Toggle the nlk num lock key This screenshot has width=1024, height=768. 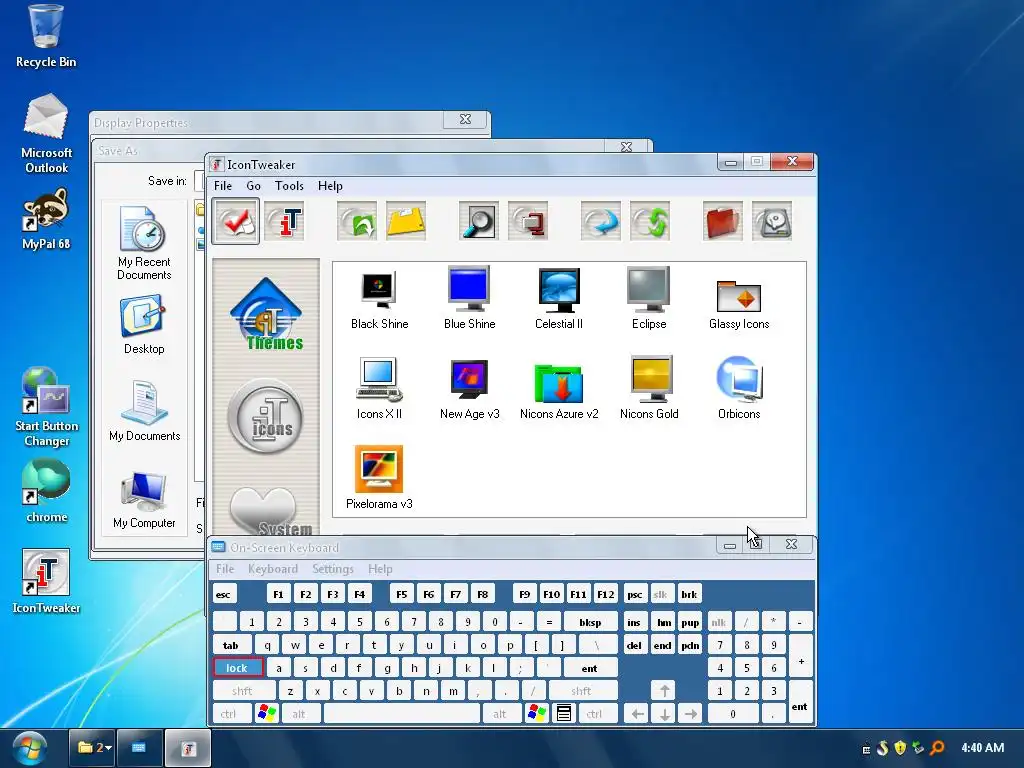click(718, 622)
